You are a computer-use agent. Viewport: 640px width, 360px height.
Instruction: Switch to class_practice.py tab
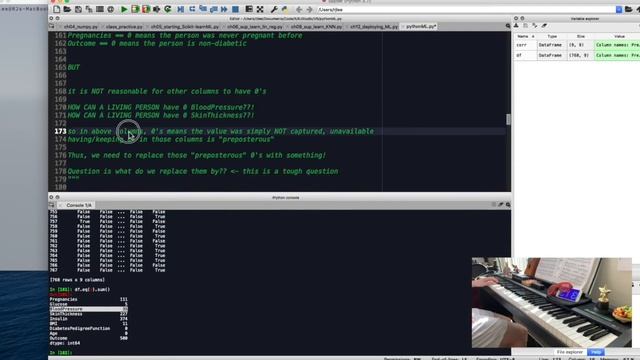[x=123, y=27]
